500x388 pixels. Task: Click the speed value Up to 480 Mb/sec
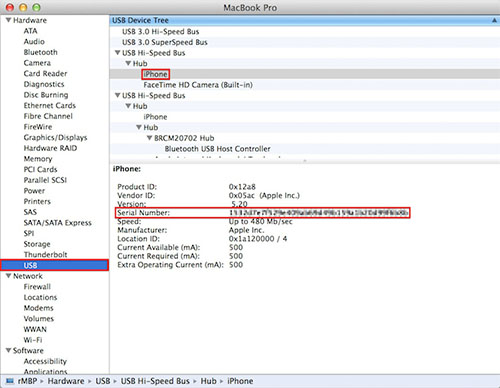260,221
